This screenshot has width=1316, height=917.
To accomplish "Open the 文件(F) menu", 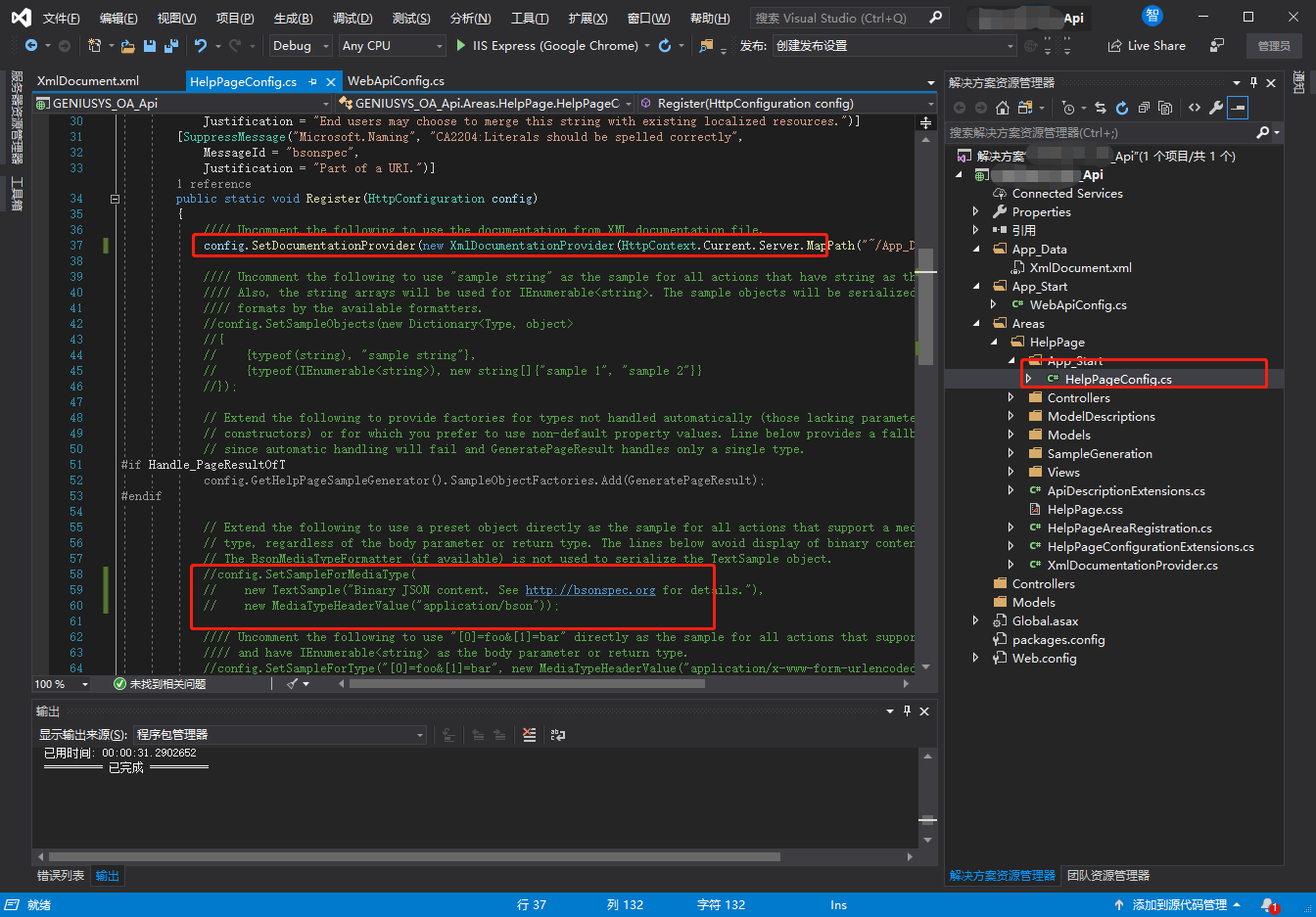I will coord(62,19).
